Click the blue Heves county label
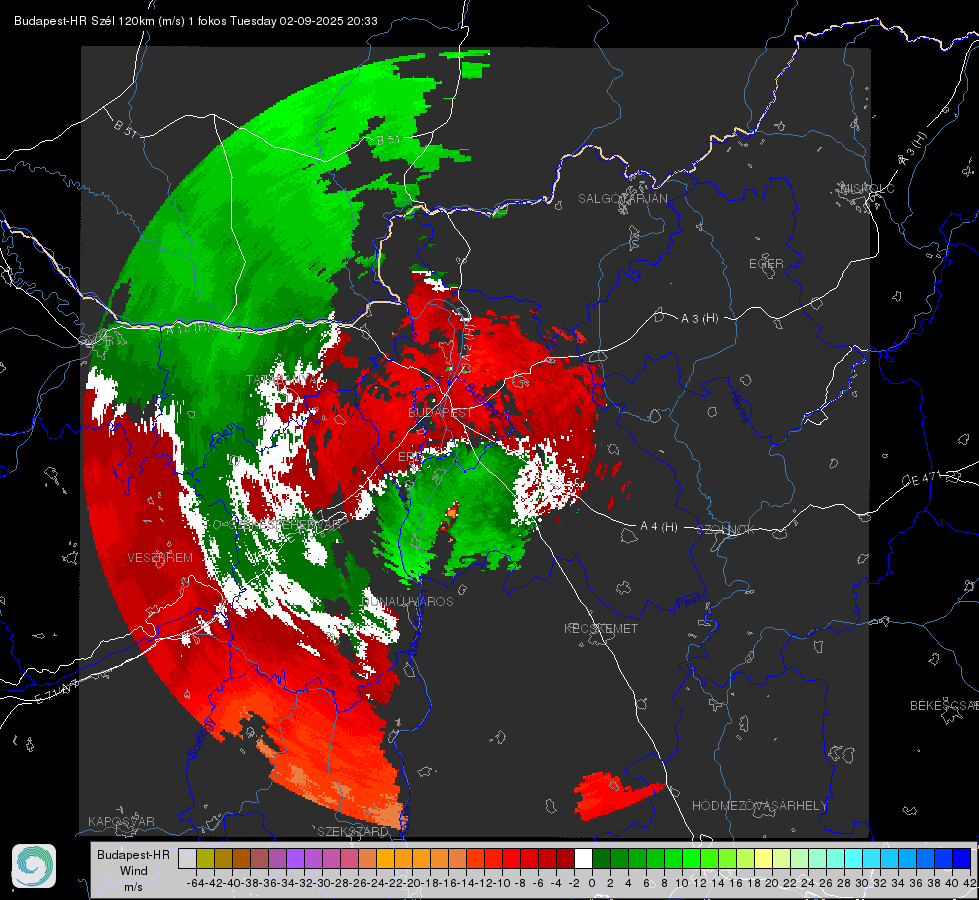 coord(739,407)
